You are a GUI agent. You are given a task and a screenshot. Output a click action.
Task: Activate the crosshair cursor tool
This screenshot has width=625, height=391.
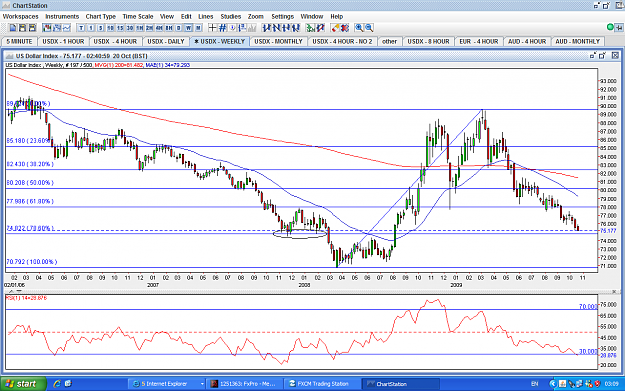pos(212,28)
